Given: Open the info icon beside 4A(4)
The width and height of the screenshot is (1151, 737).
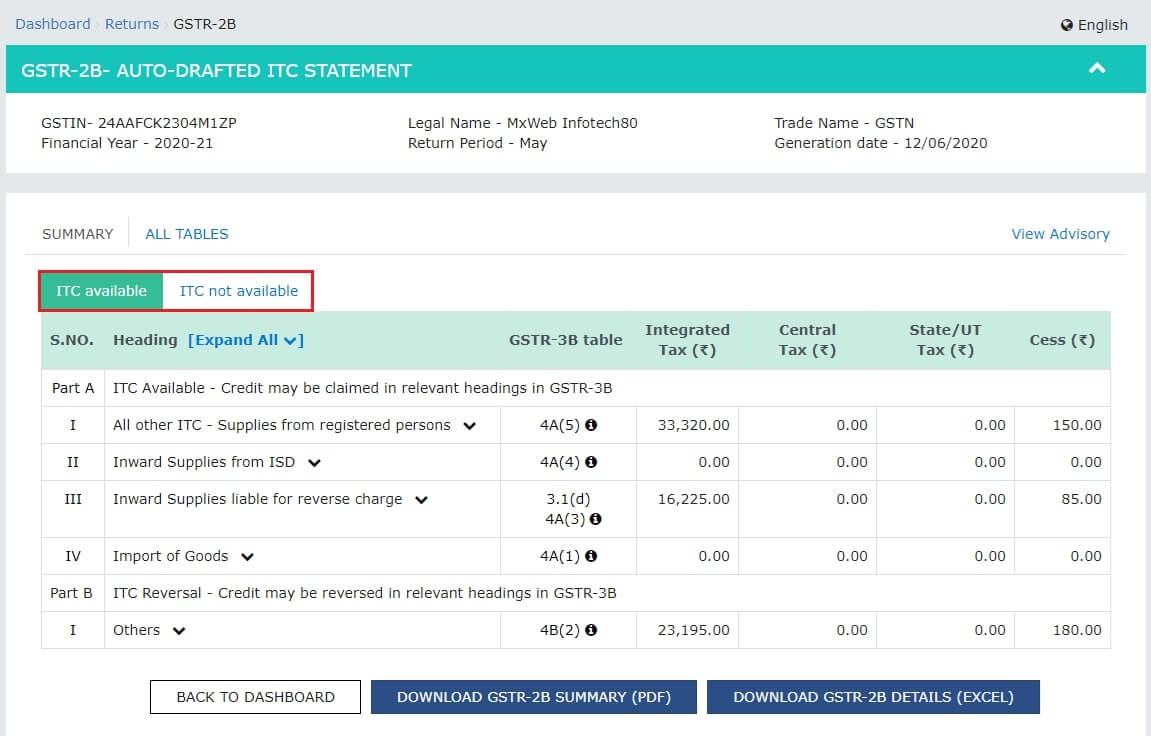Looking at the screenshot, I should click(592, 462).
